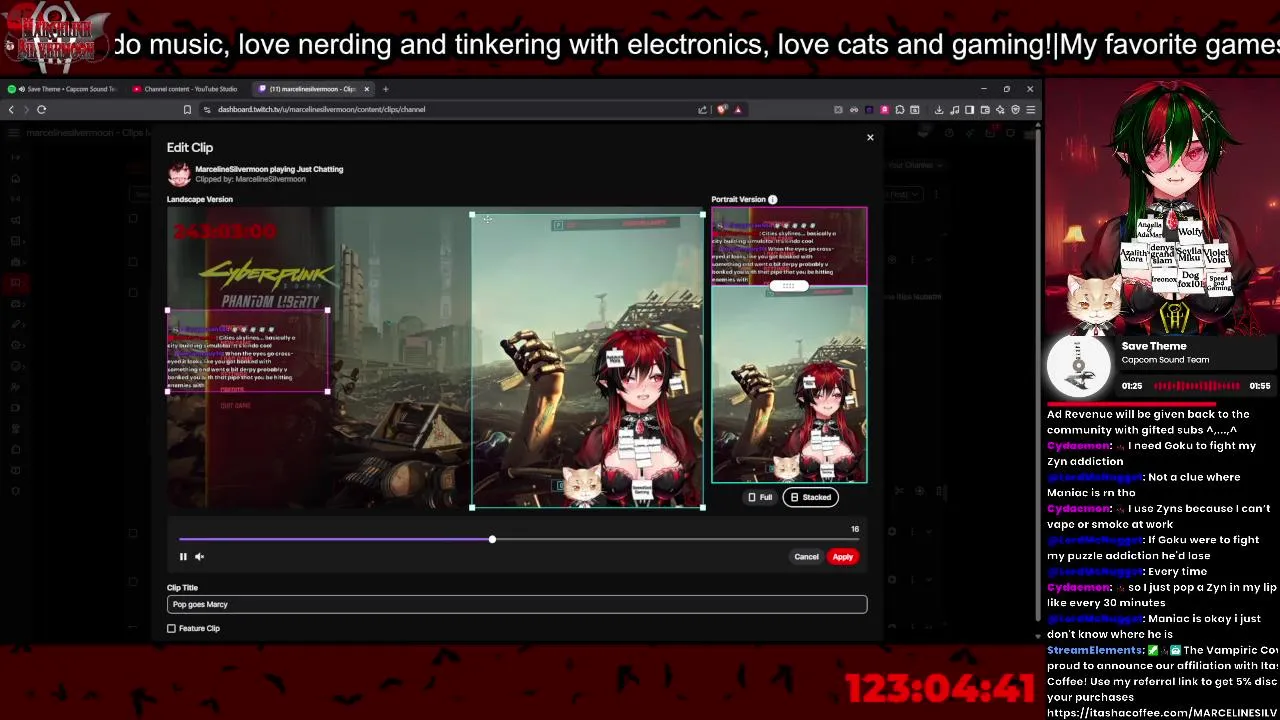Click top-right handle of chat overlay box
This screenshot has height=720, width=1280.
327,311
